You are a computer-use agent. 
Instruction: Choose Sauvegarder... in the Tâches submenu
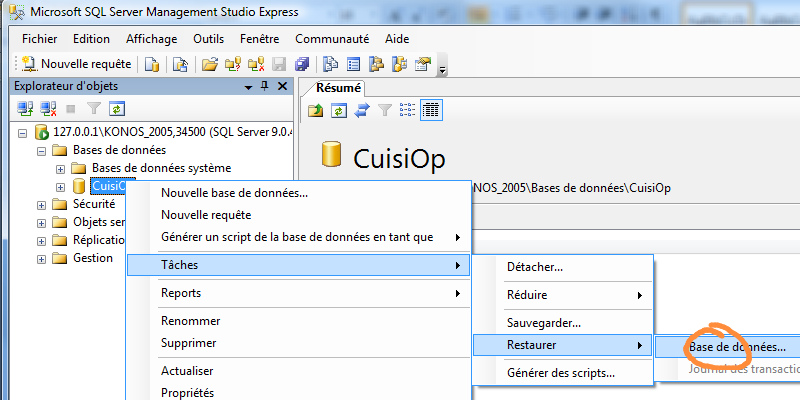pos(543,323)
